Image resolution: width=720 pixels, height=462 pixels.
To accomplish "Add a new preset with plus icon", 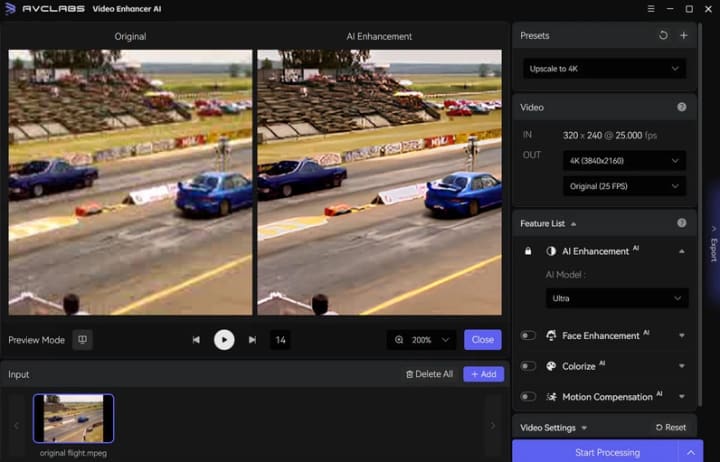I will tap(684, 35).
